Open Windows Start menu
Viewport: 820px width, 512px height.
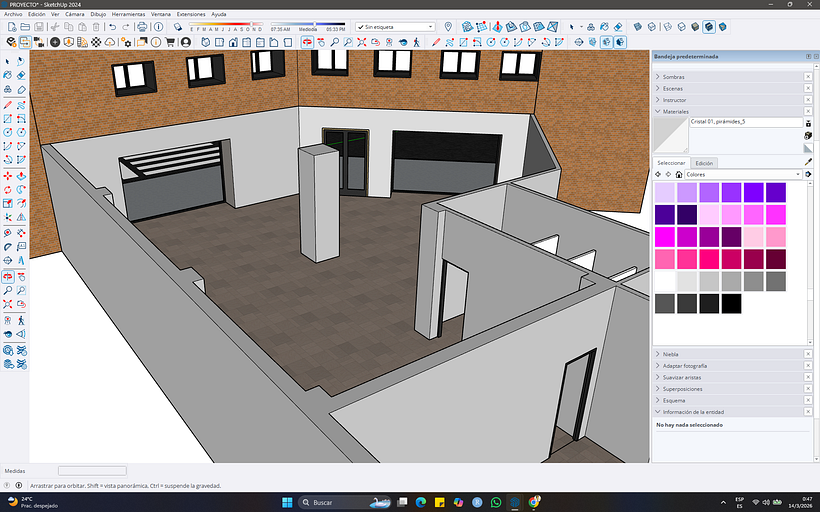(287, 502)
